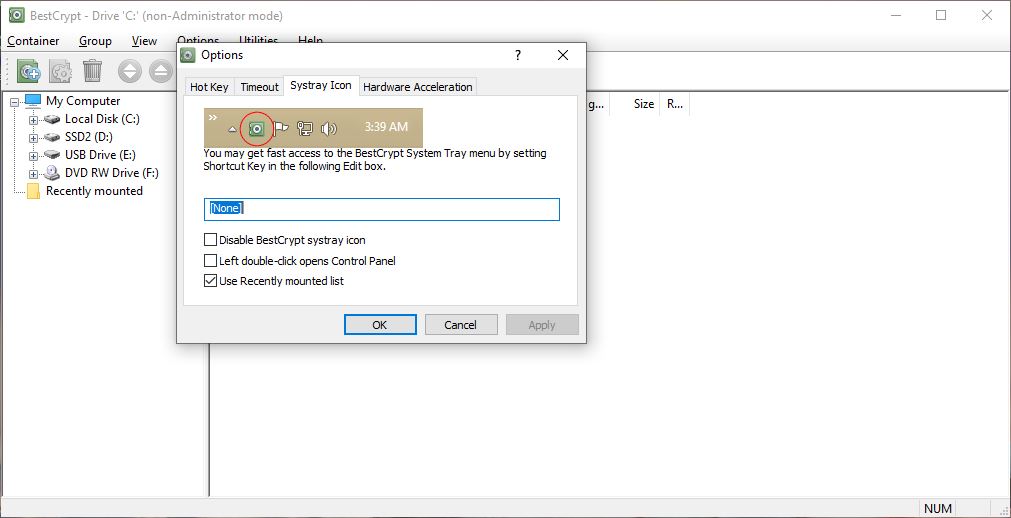This screenshot has height=518, width=1011.
Task: Open the Container menu
Action: click(x=33, y=41)
